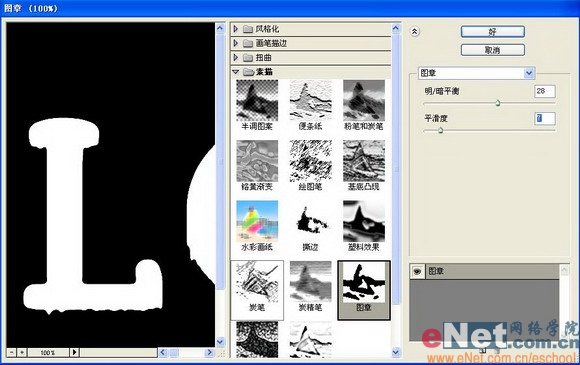
Task: Open the zoom level popup arrow
Action: [74, 352]
